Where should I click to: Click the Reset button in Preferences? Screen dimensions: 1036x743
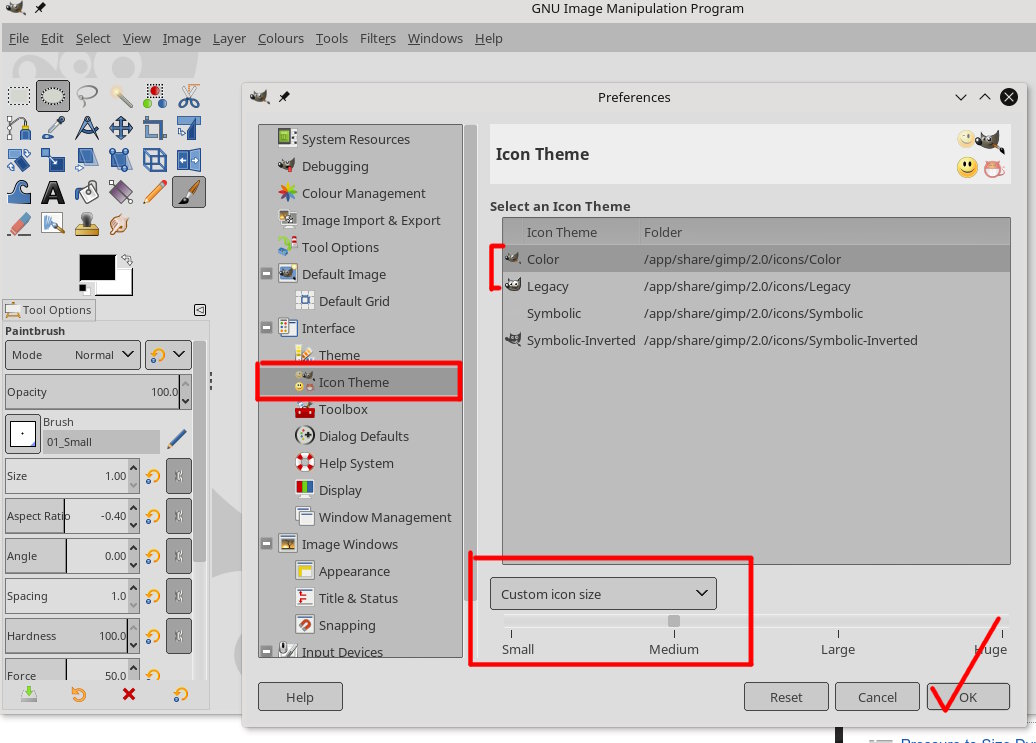(x=786, y=697)
